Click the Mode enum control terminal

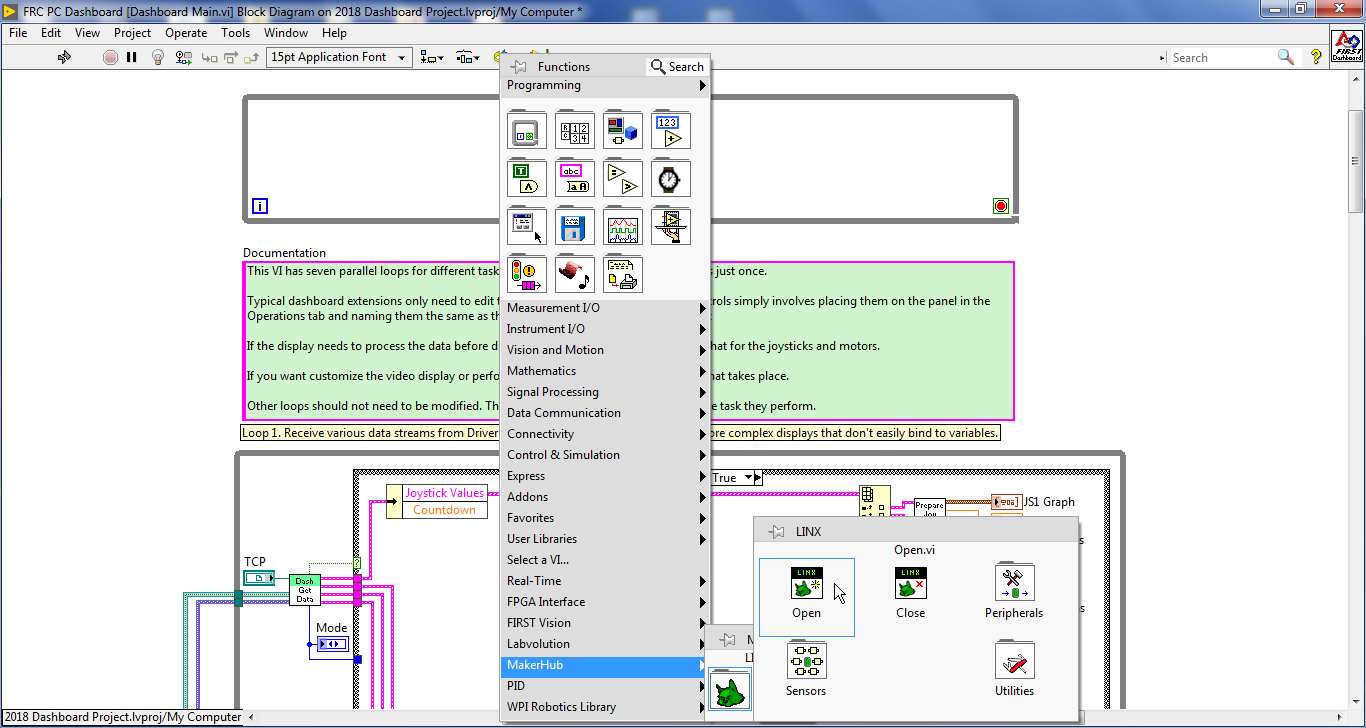coord(332,642)
